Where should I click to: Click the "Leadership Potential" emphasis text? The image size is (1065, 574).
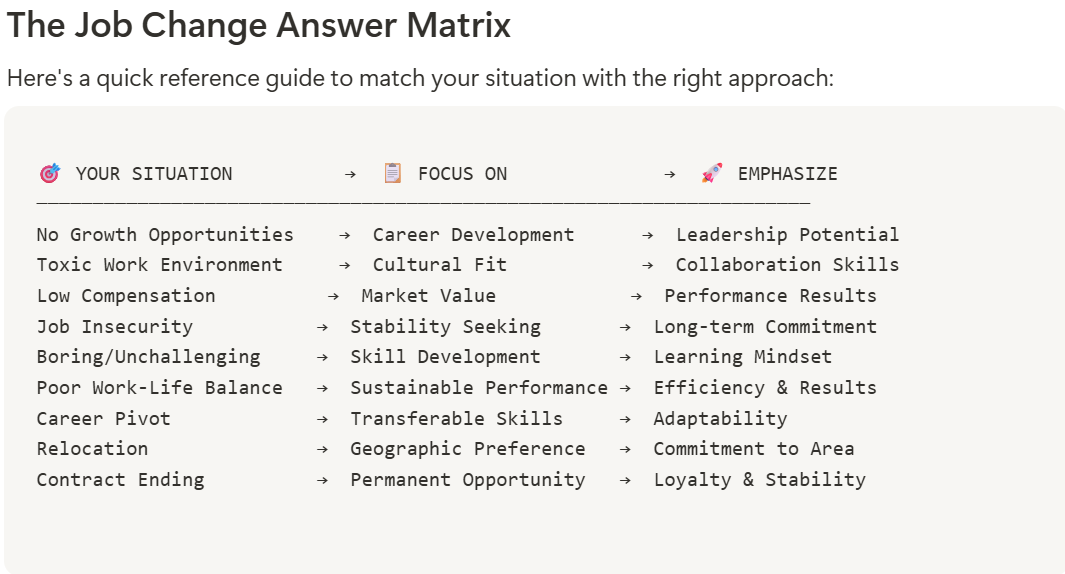pyautogui.click(x=787, y=235)
